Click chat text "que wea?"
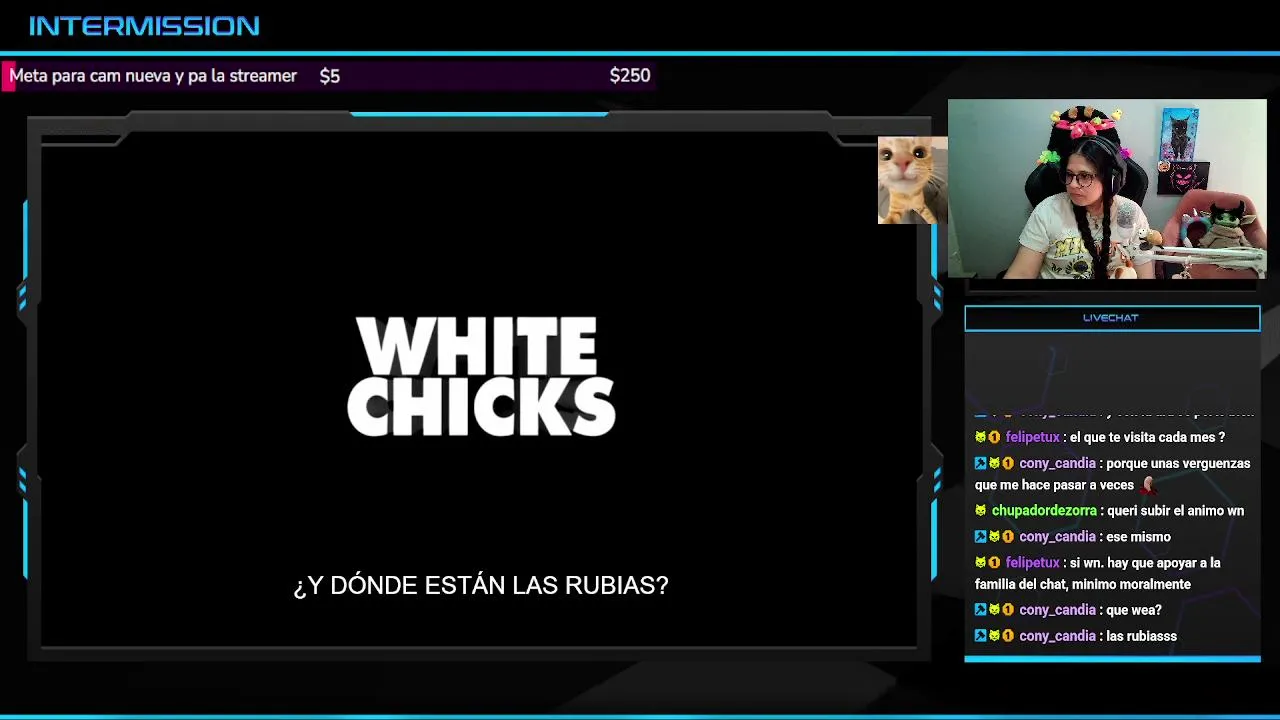Screen dimensions: 1280x720 (1134, 609)
